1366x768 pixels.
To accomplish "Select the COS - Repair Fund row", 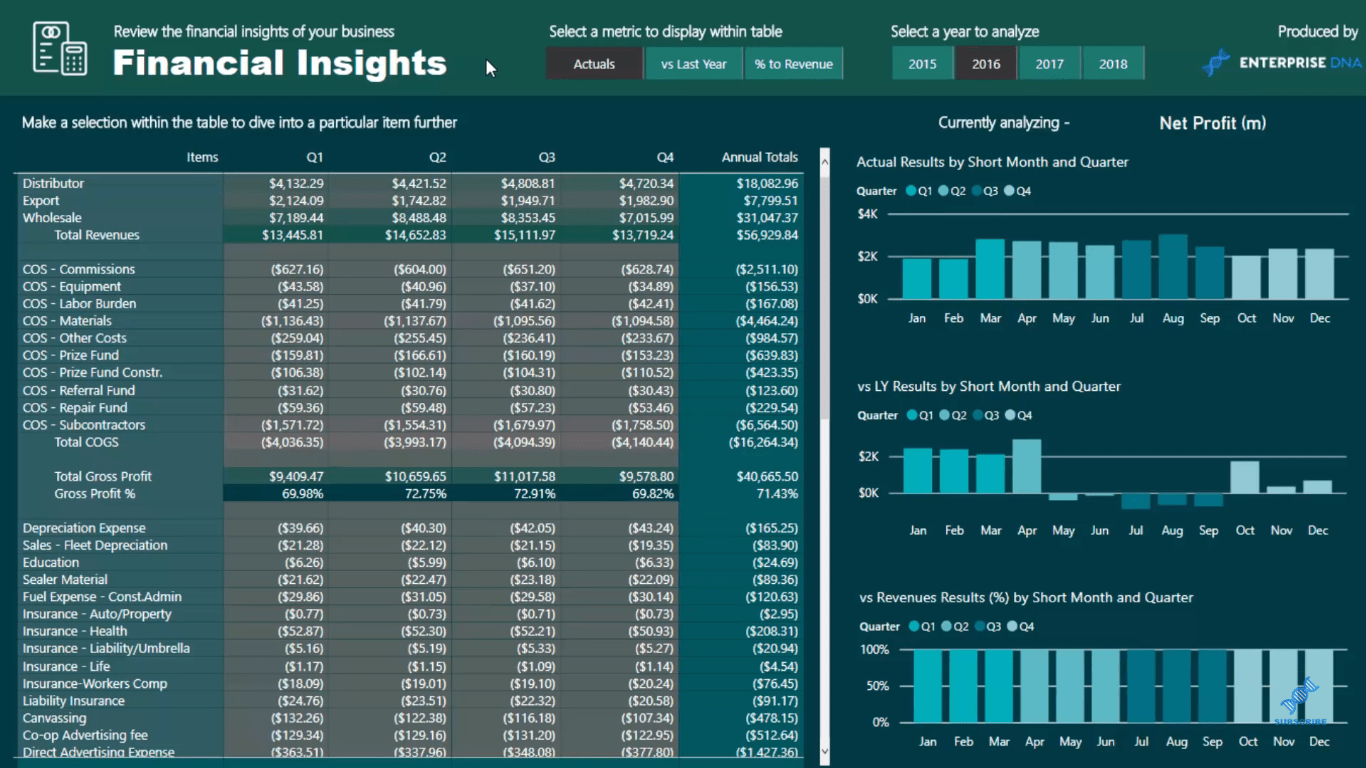I will click(410, 408).
